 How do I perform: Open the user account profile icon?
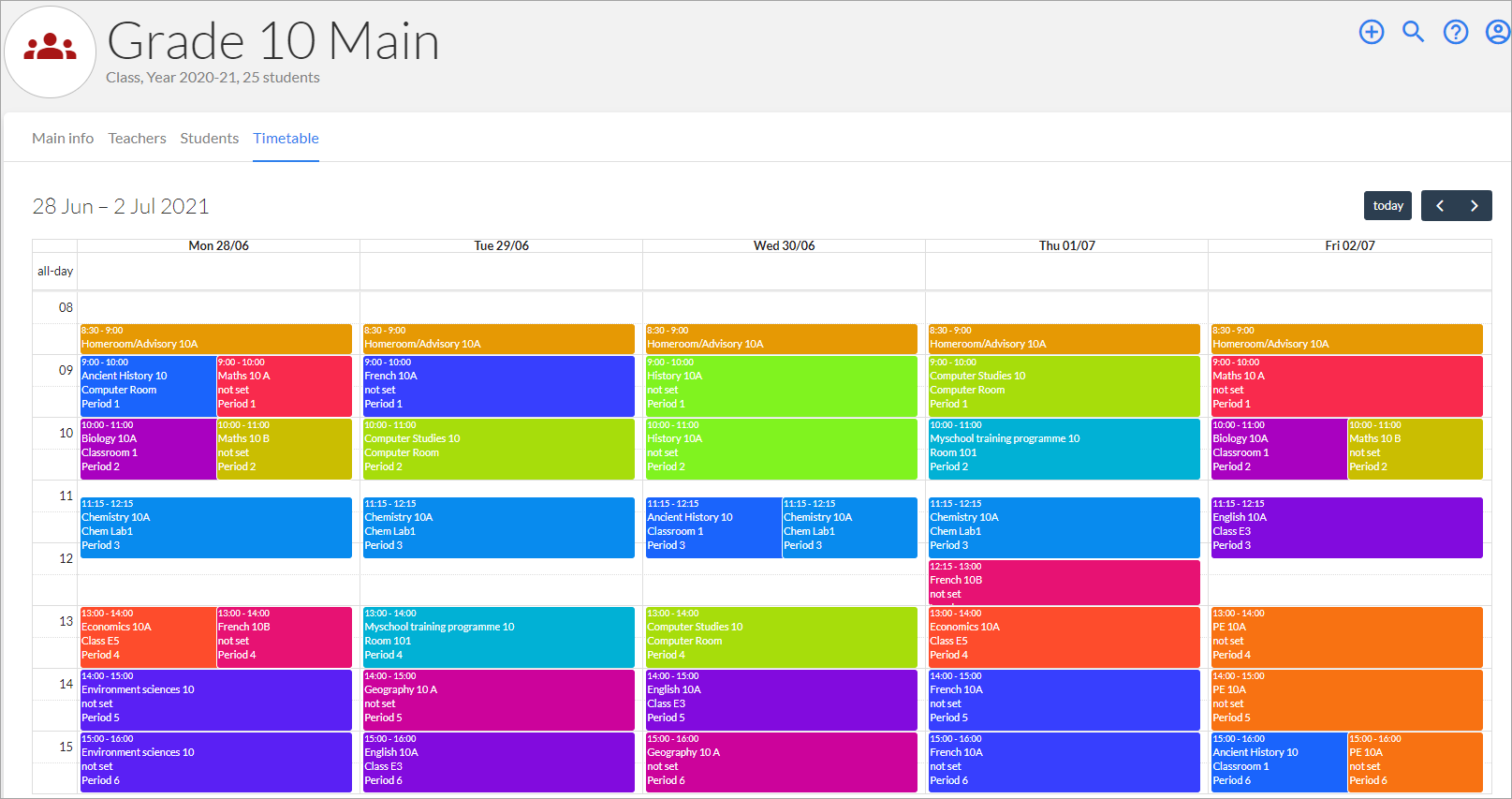click(1497, 33)
